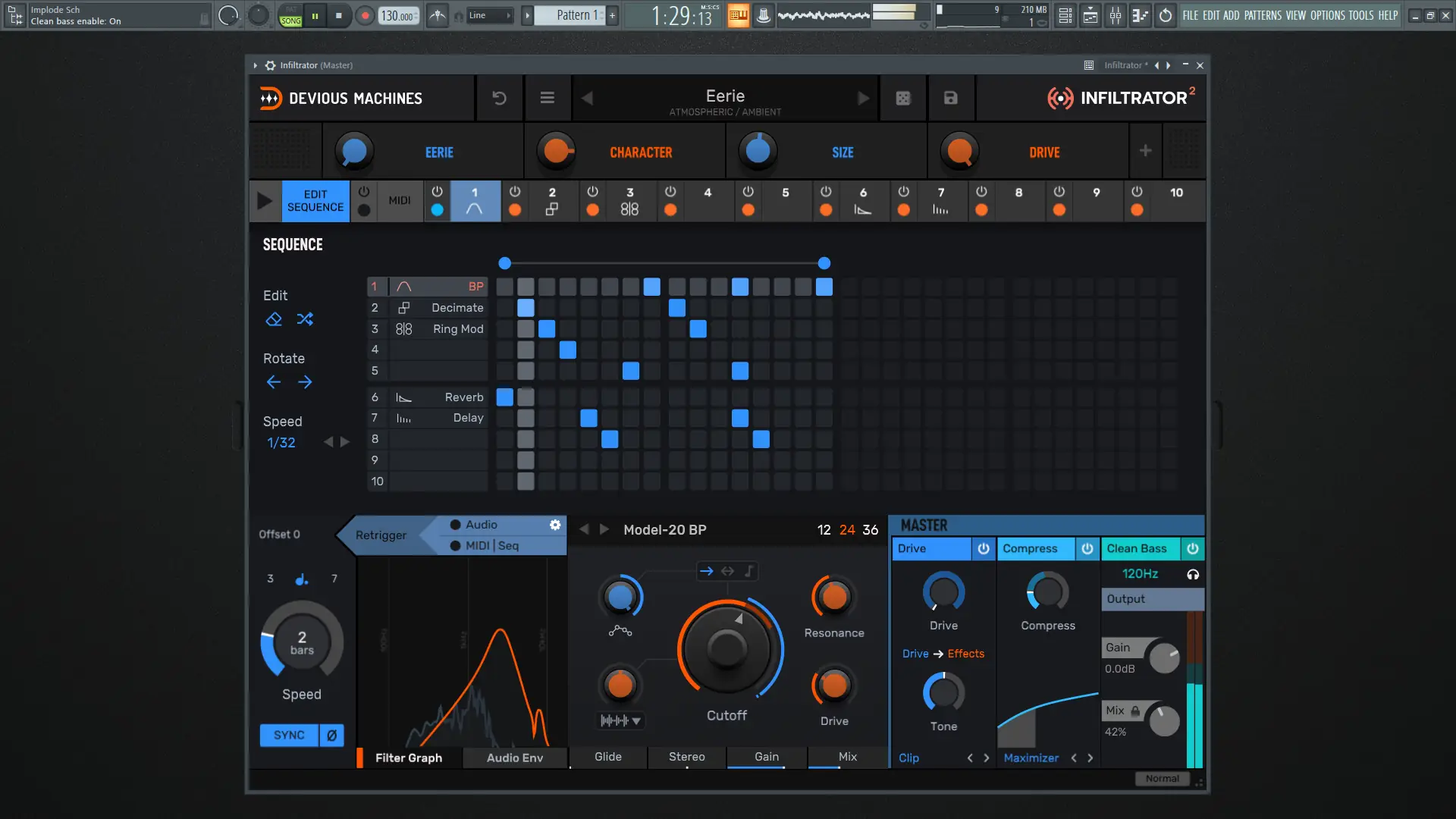Open the hamburger preset menu

[547, 98]
